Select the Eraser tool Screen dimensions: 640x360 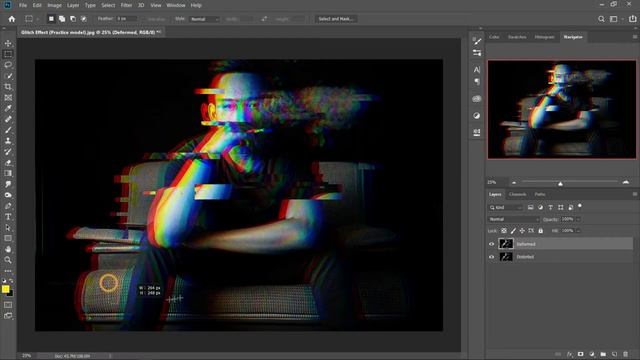pos(8,162)
